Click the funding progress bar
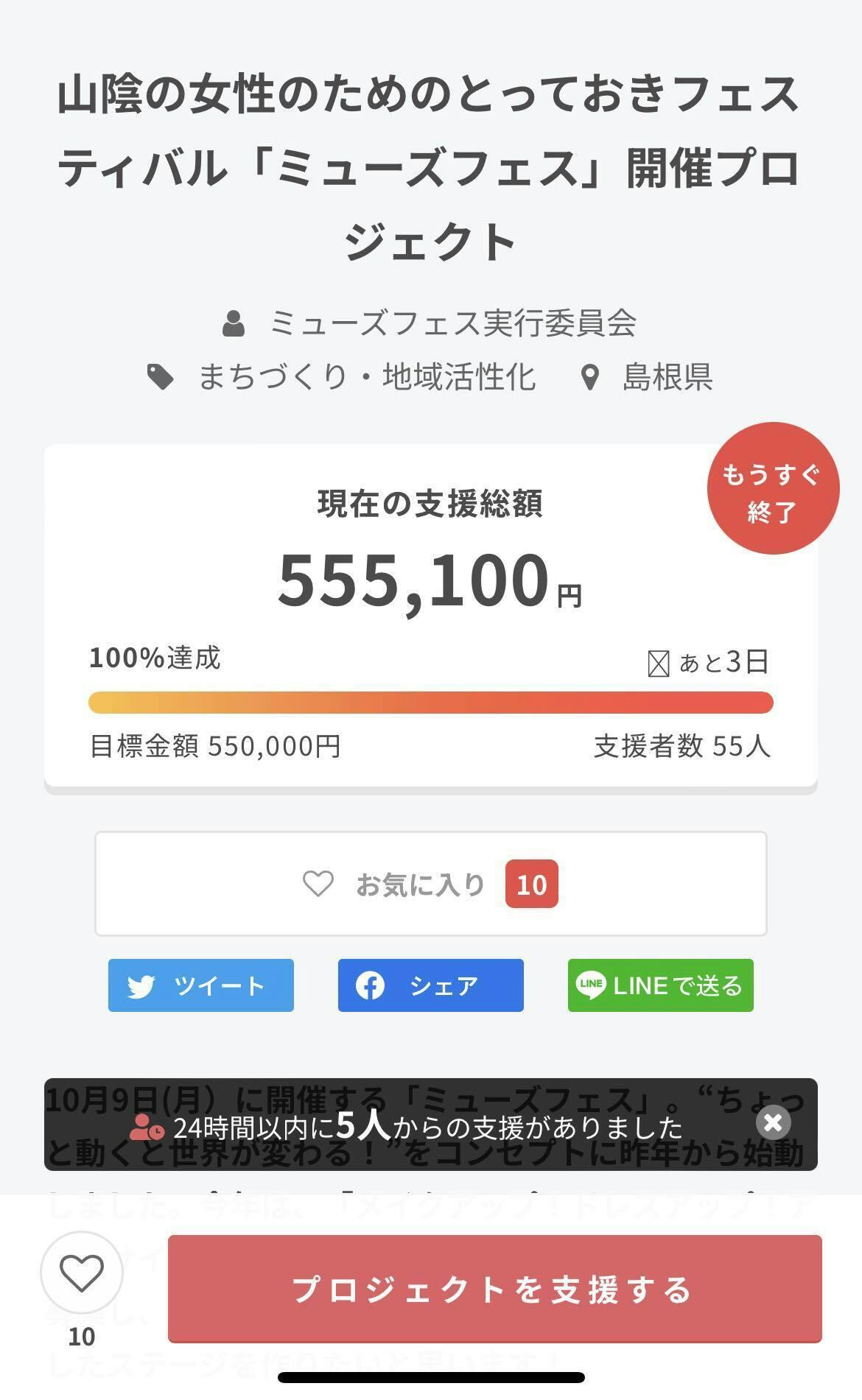This screenshot has width=862, height=1400. coord(430,703)
